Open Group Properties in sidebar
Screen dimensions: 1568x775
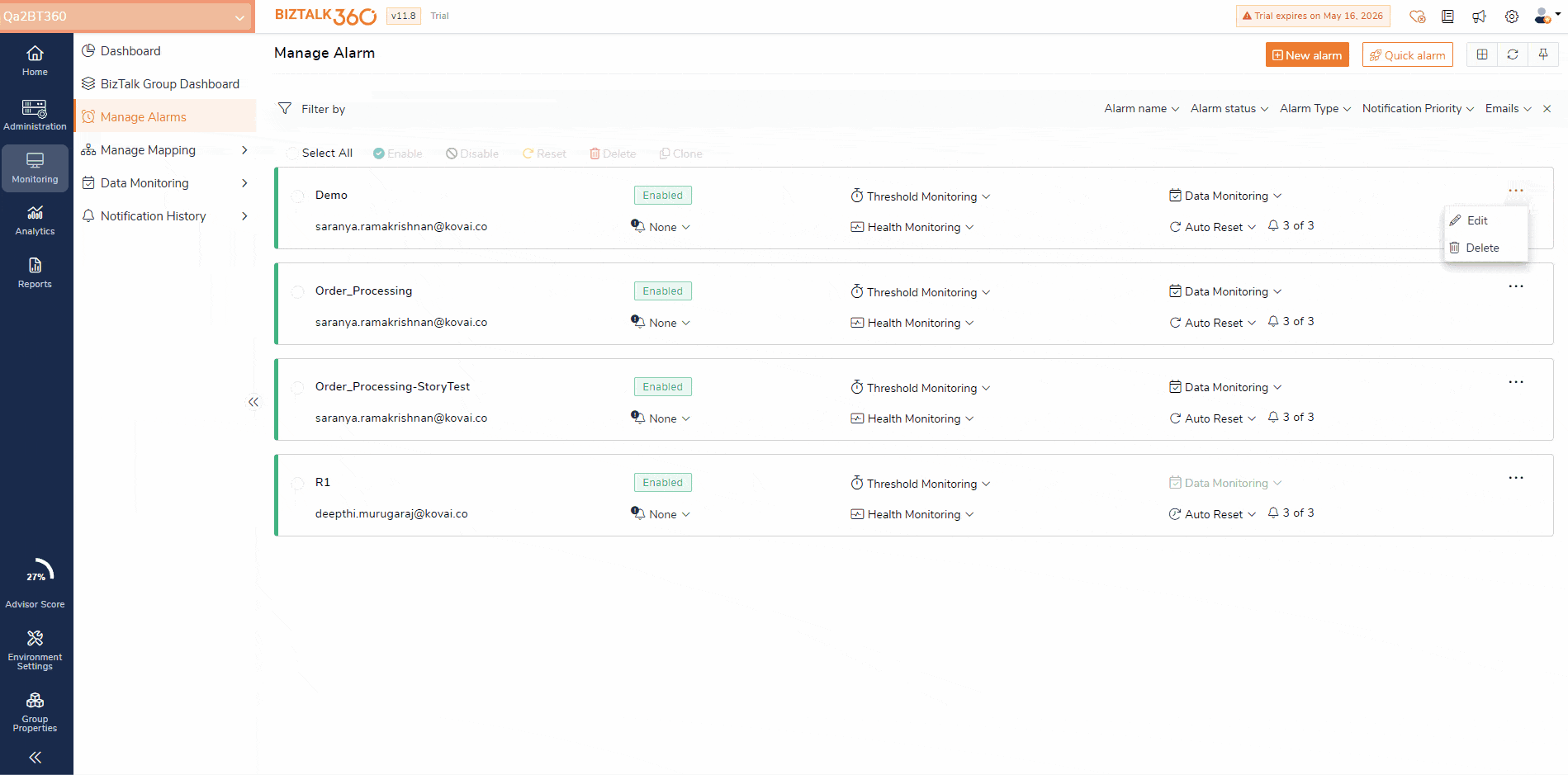(x=35, y=711)
